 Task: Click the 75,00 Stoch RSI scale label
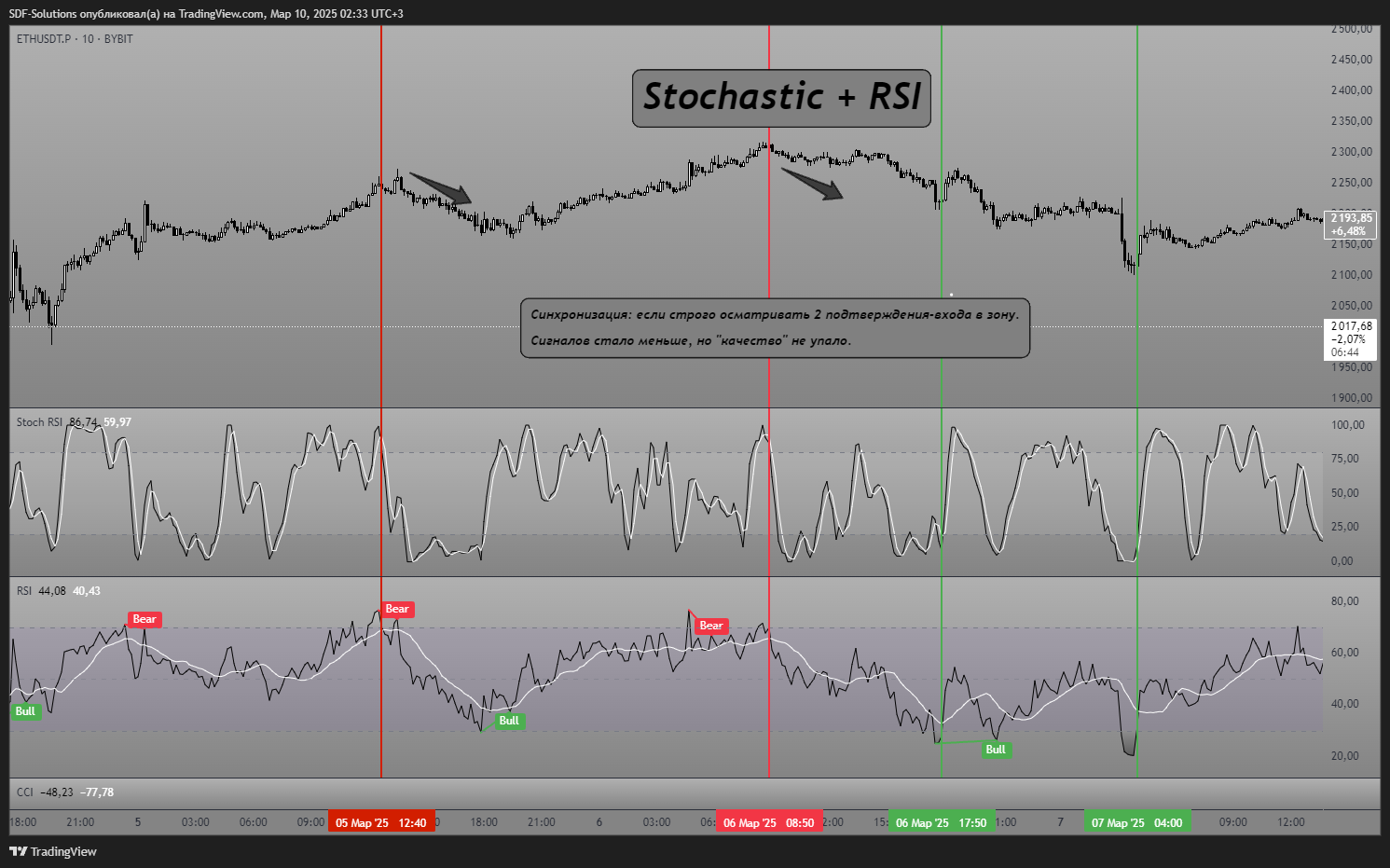click(x=1345, y=459)
